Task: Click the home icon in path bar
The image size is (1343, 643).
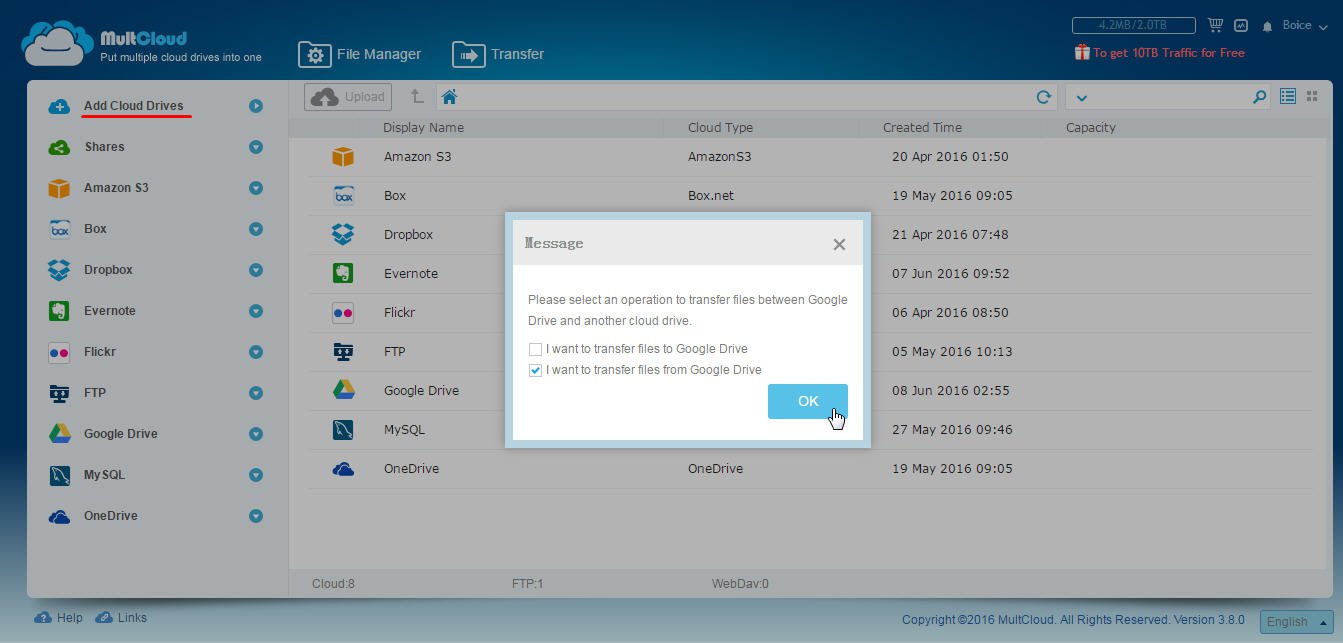Action: tap(449, 97)
